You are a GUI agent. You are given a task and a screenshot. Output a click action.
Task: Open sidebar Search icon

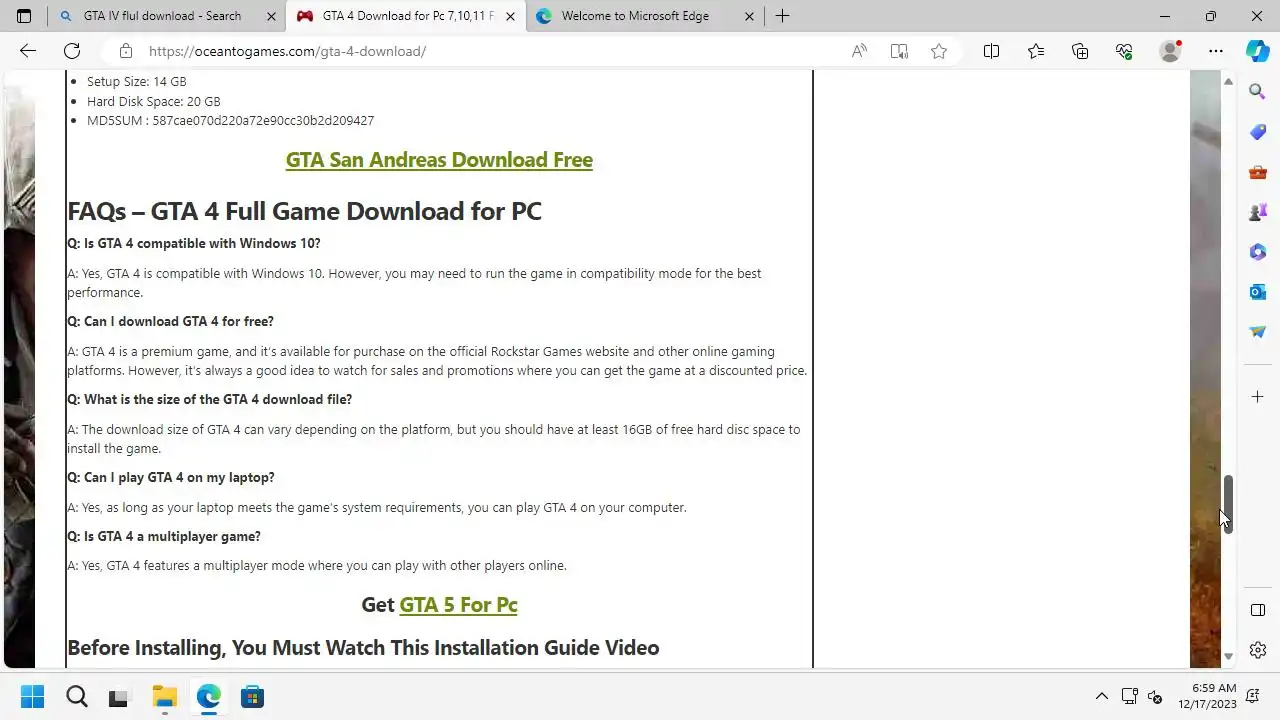click(1258, 92)
